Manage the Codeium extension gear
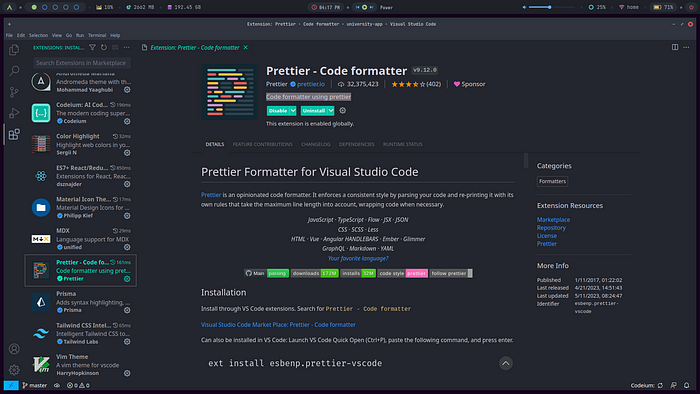700x394 pixels. click(x=127, y=121)
